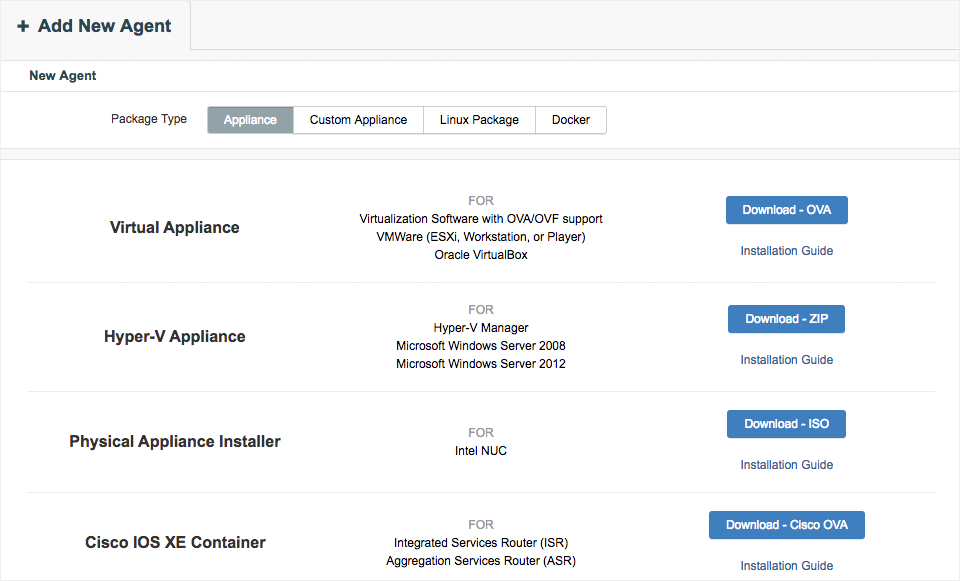The width and height of the screenshot is (960, 581).
Task: Open the Cisco IOS XE Installation Guide
Action: click(x=786, y=566)
